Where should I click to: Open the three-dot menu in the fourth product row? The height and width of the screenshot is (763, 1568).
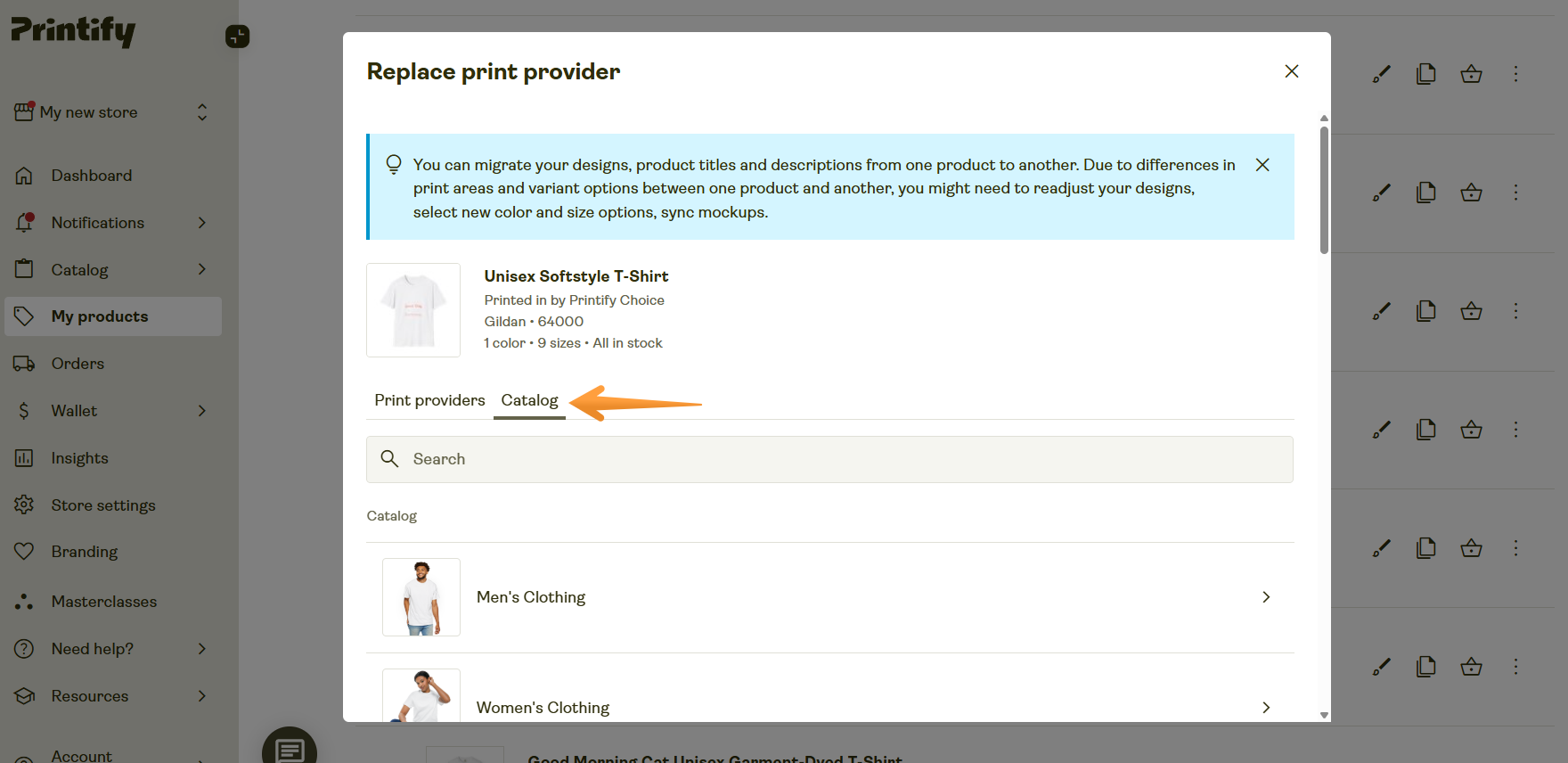[1515, 430]
